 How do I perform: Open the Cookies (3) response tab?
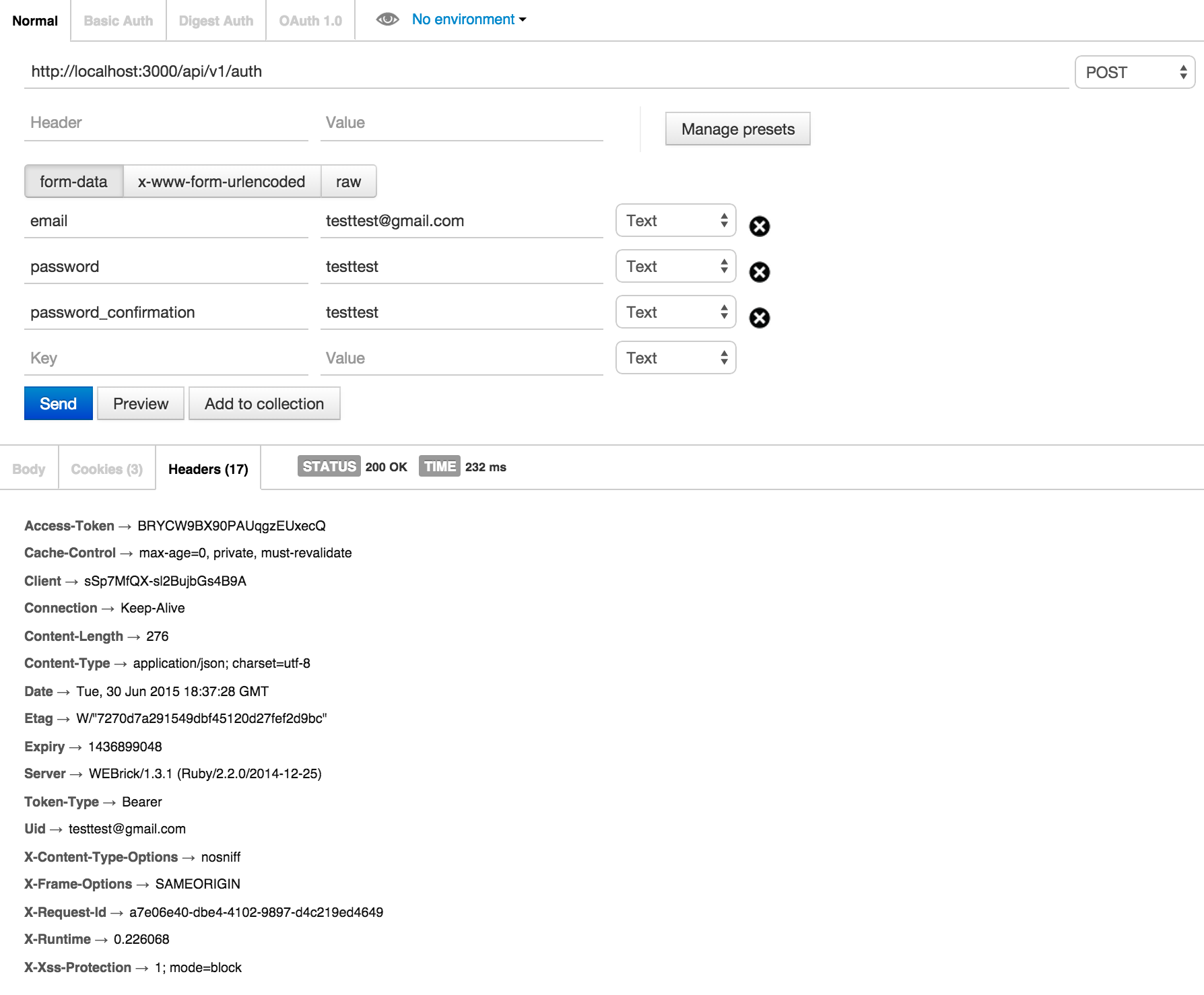tap(107, 469)
